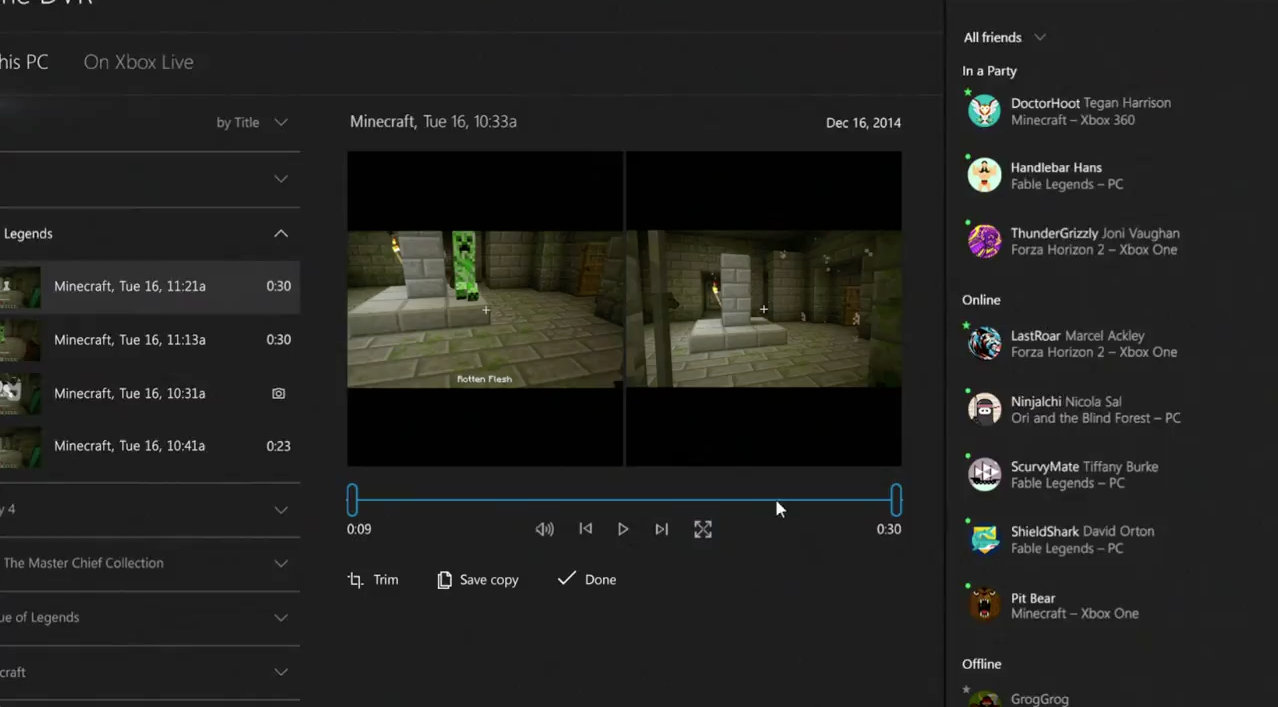1278x707 pixels.
Task: Play the Minecraft clip
Action: coord(623,529)
